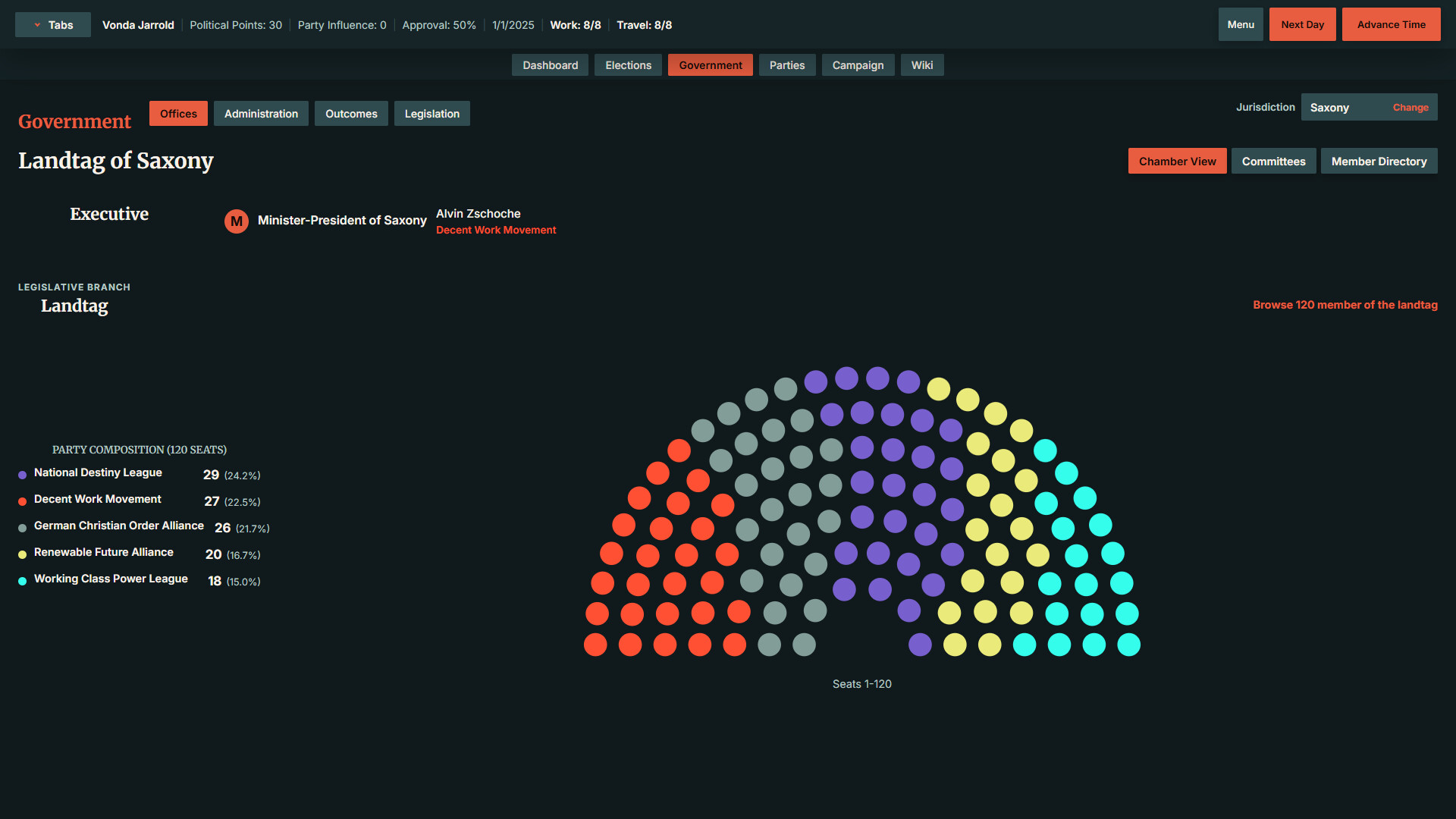This screenshot has width=1456, height=819.
Task: Switch to the Elections tab
Action: pyautogui.click(x=628, y=65)
